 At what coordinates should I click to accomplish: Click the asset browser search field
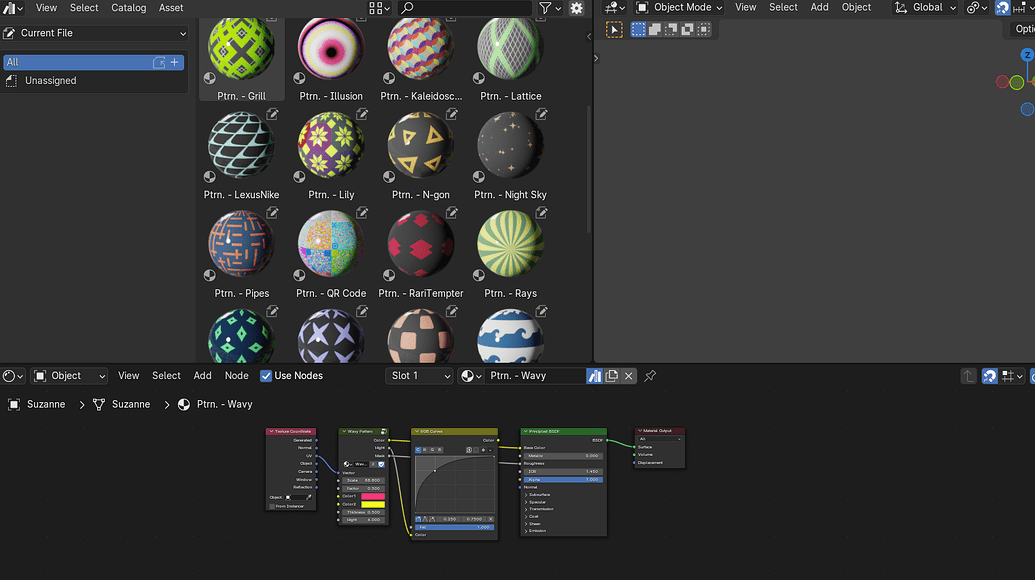(x=465, y=8)
